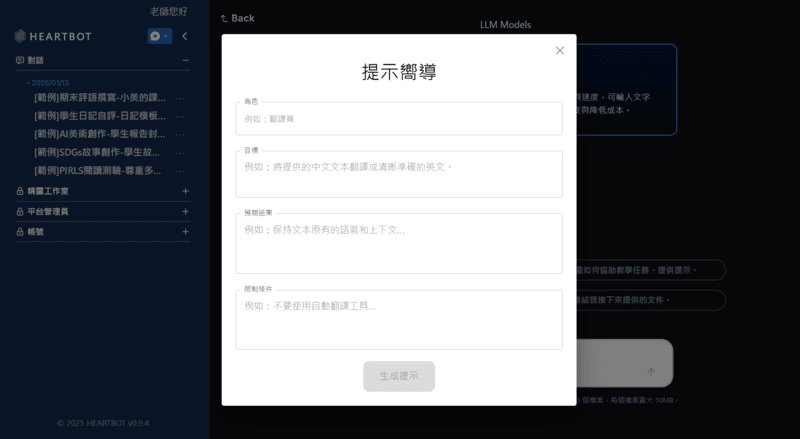Open the new chat icon dropdown

coord(159,36)
